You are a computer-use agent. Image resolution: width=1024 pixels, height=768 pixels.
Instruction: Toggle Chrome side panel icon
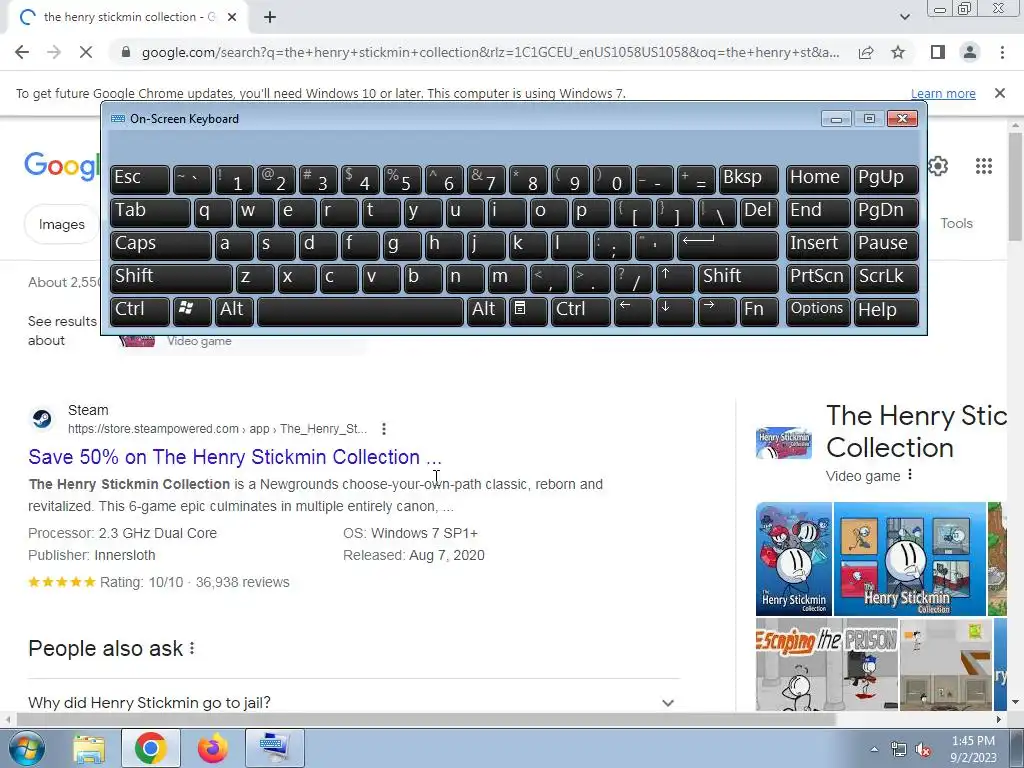(938, 52)
